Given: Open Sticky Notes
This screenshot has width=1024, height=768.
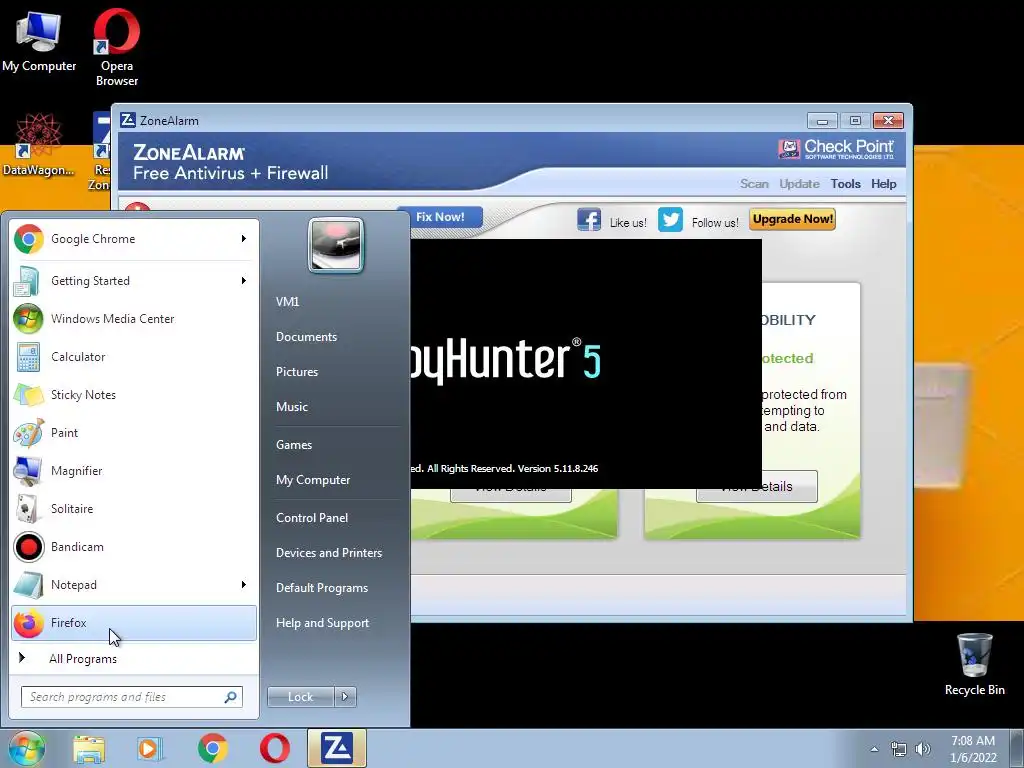Looking at the screenshot, I should click(133, 394).
